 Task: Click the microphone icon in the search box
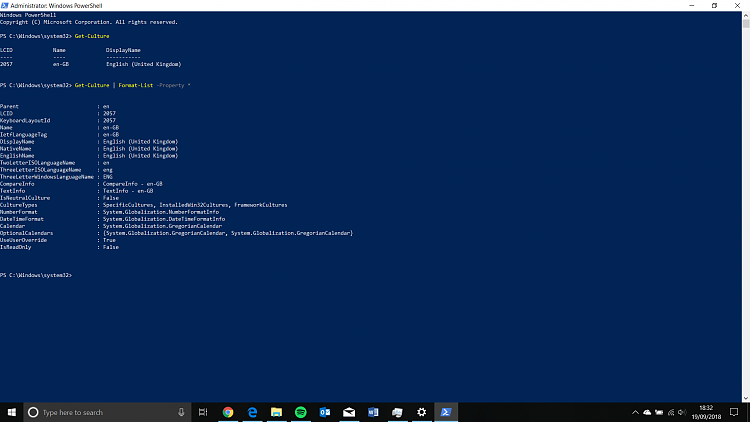(x=181, y=412)
